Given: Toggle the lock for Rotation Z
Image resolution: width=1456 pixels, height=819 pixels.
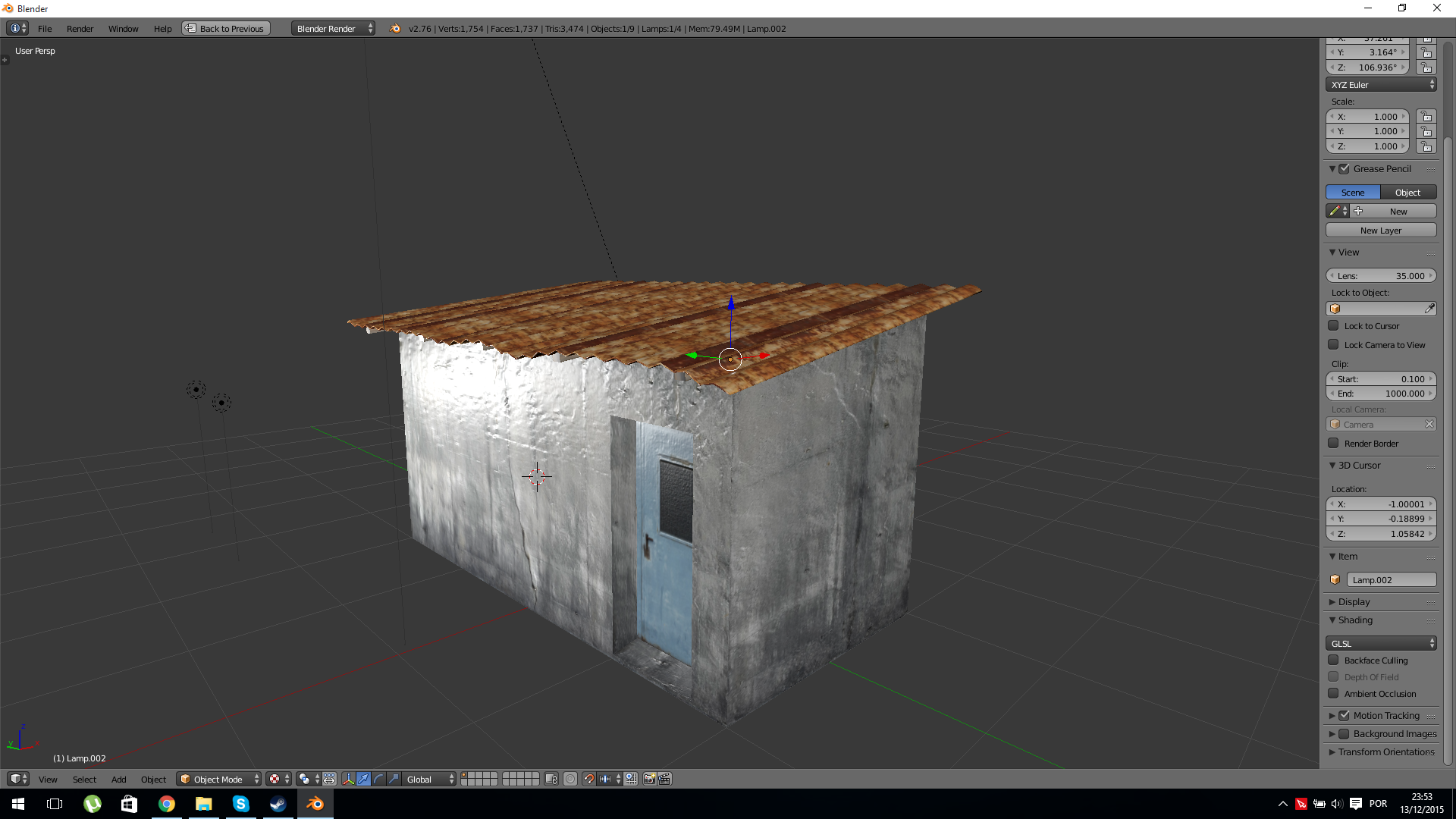Looking at the screenshot, I should pos(1426,67).
